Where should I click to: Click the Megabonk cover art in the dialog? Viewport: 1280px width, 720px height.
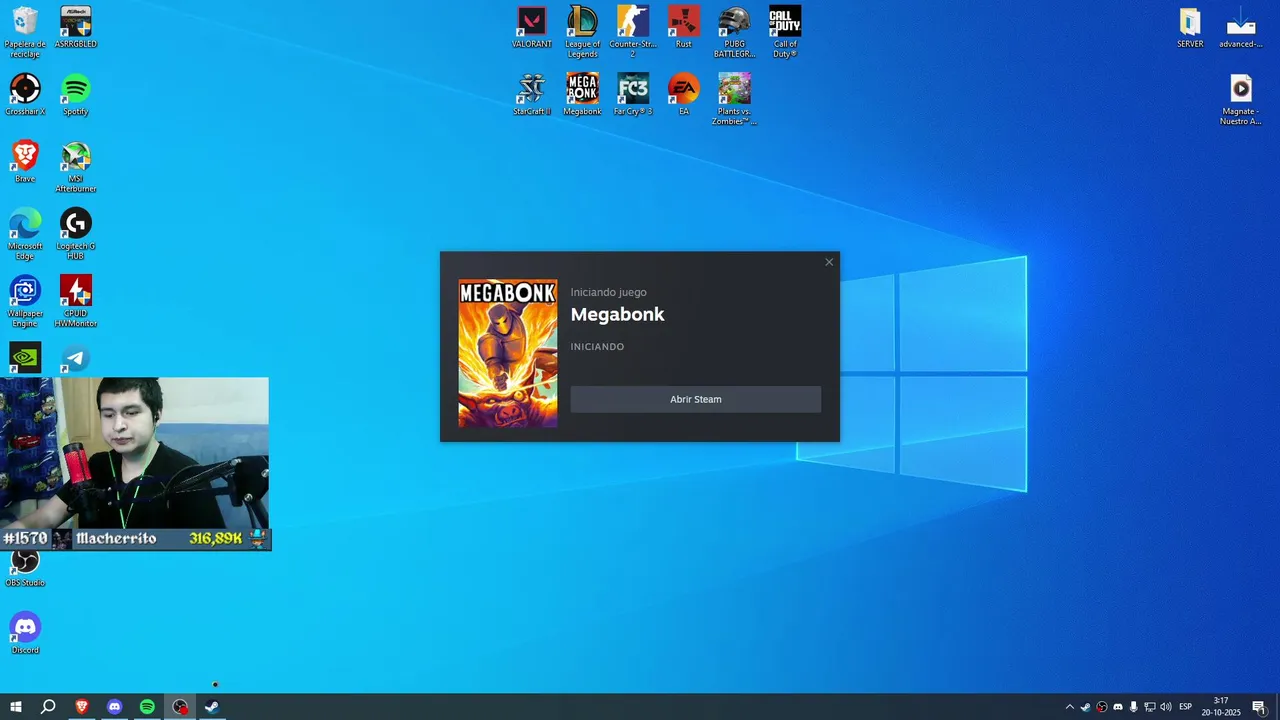click(x=508, y=354)
